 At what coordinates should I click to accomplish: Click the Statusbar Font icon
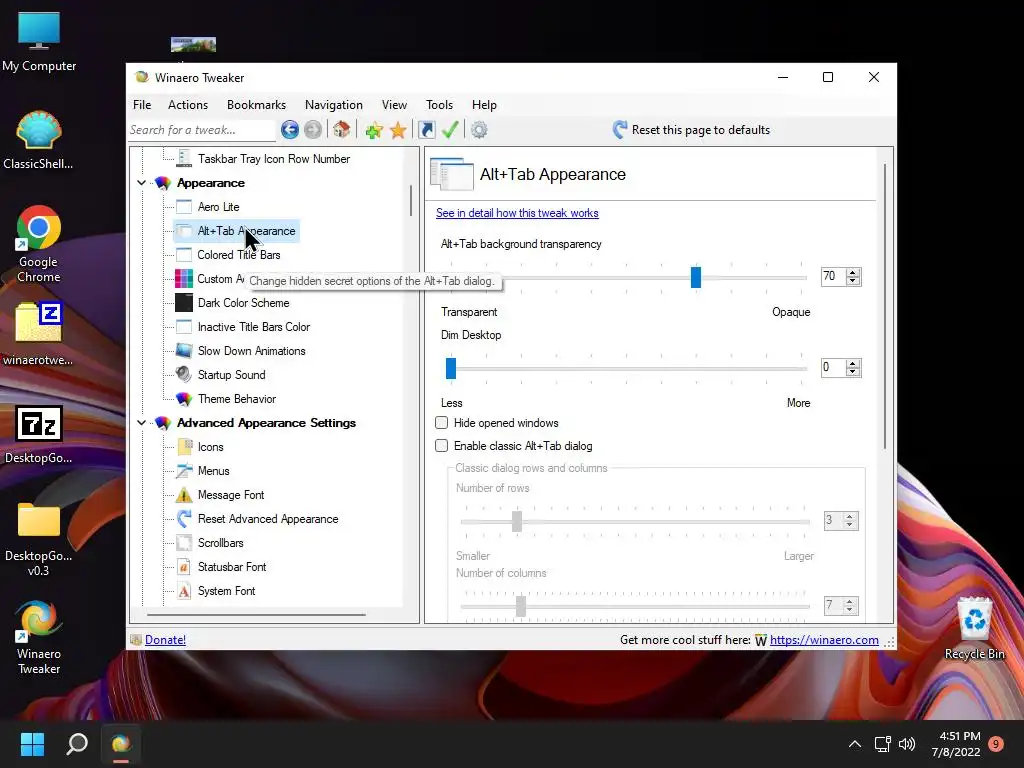(184, 567)
